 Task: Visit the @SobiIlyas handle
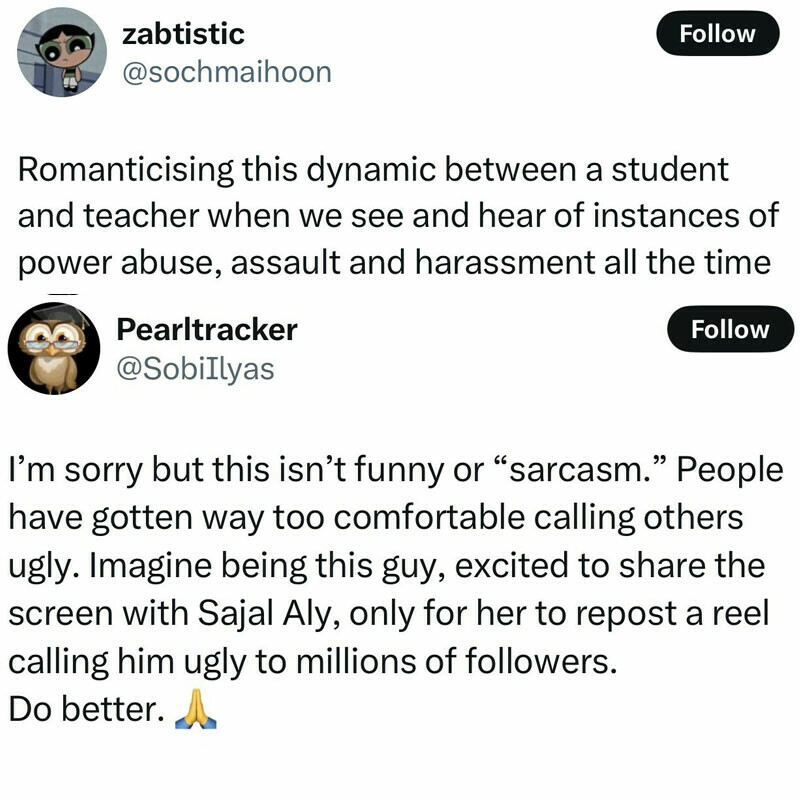[196, 369]
